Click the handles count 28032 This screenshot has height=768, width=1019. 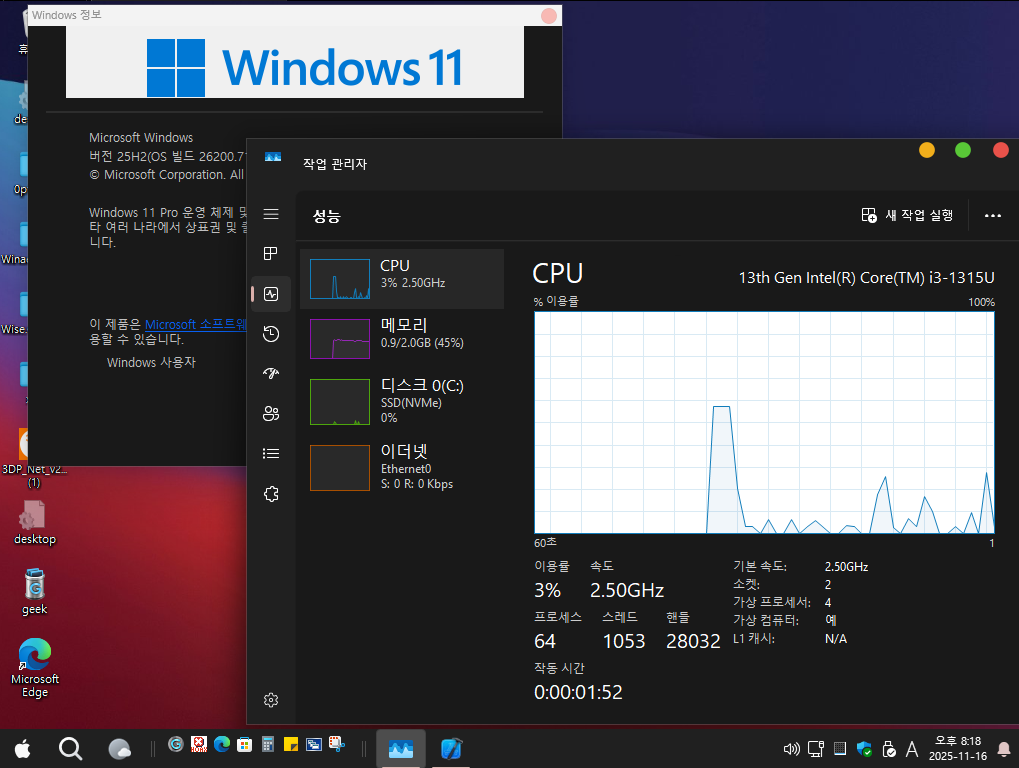(x=693, y=641)
